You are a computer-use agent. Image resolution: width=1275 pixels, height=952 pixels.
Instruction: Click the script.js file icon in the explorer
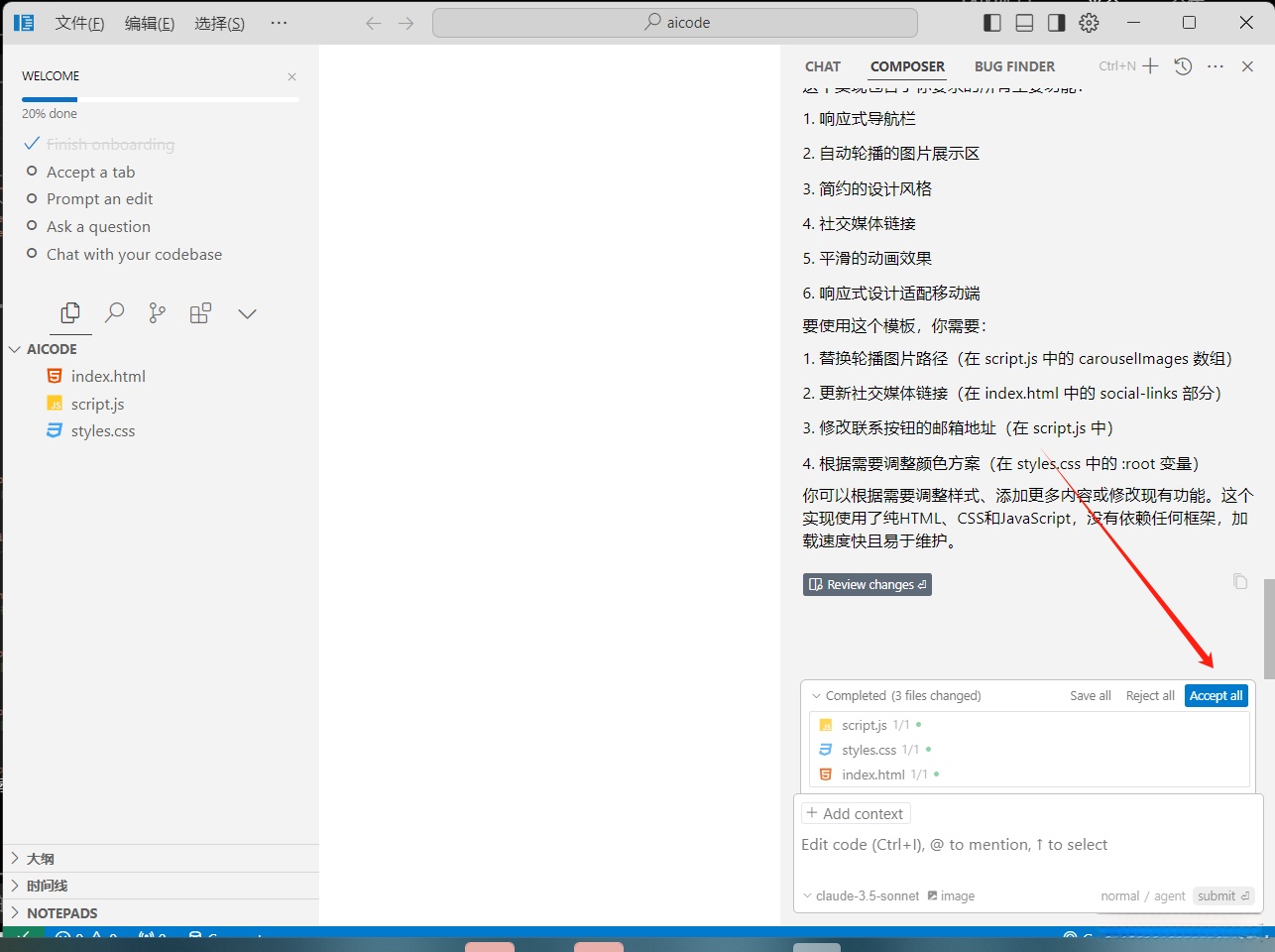[x=55, y=404]
